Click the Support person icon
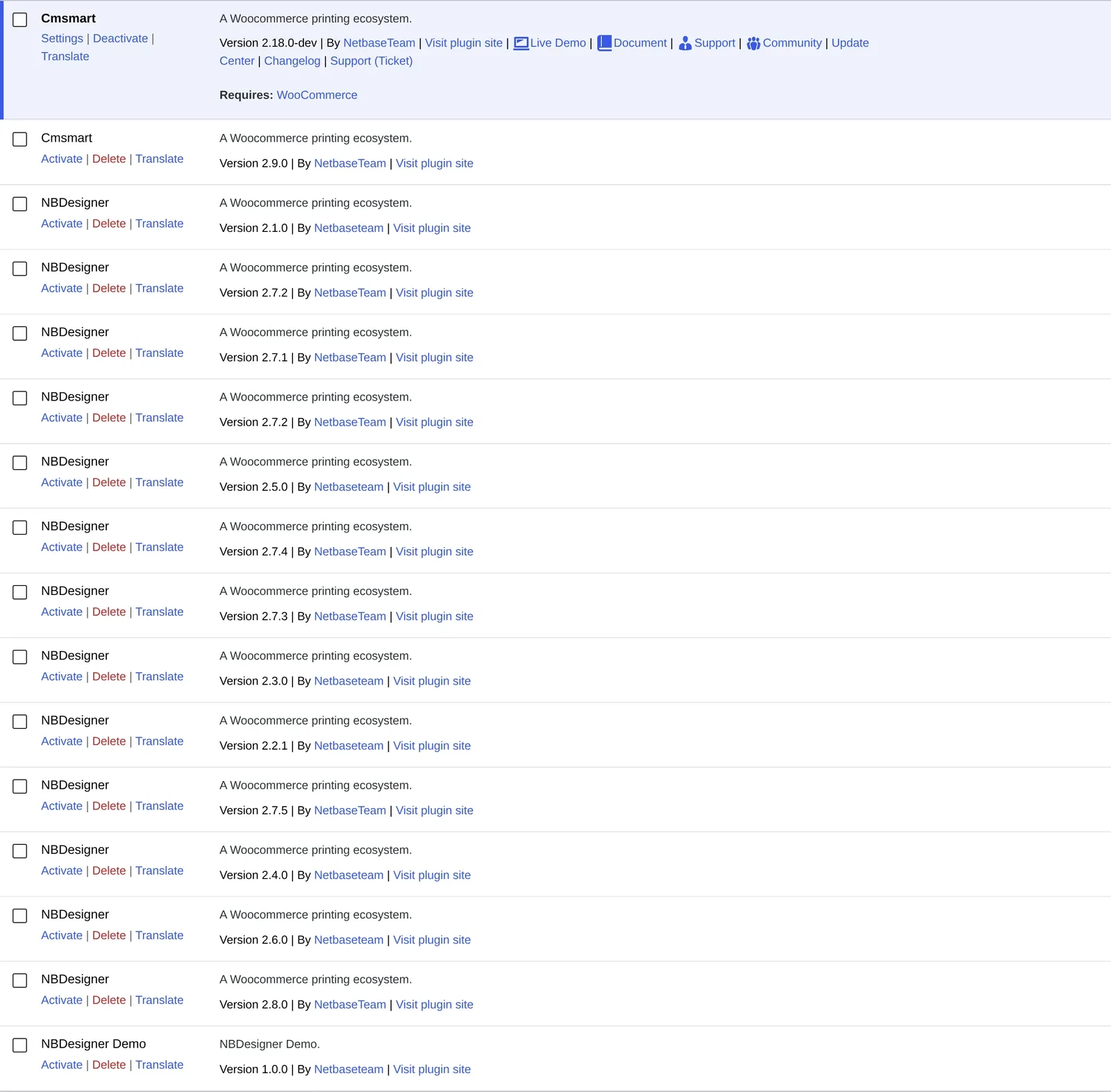 click(x=685, y=43)
